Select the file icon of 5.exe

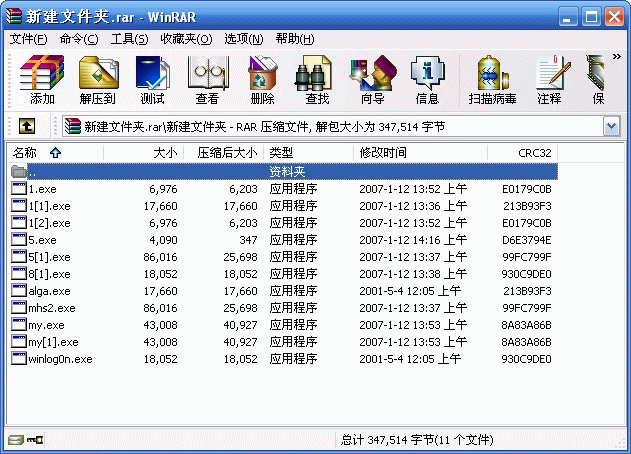pos(19,239)
